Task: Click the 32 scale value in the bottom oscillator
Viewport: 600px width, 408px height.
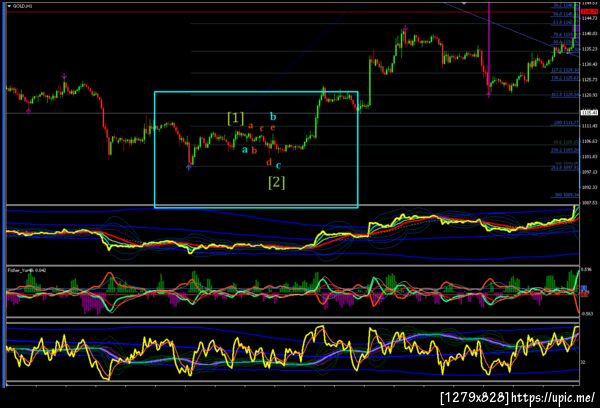Action: (583, 362)
